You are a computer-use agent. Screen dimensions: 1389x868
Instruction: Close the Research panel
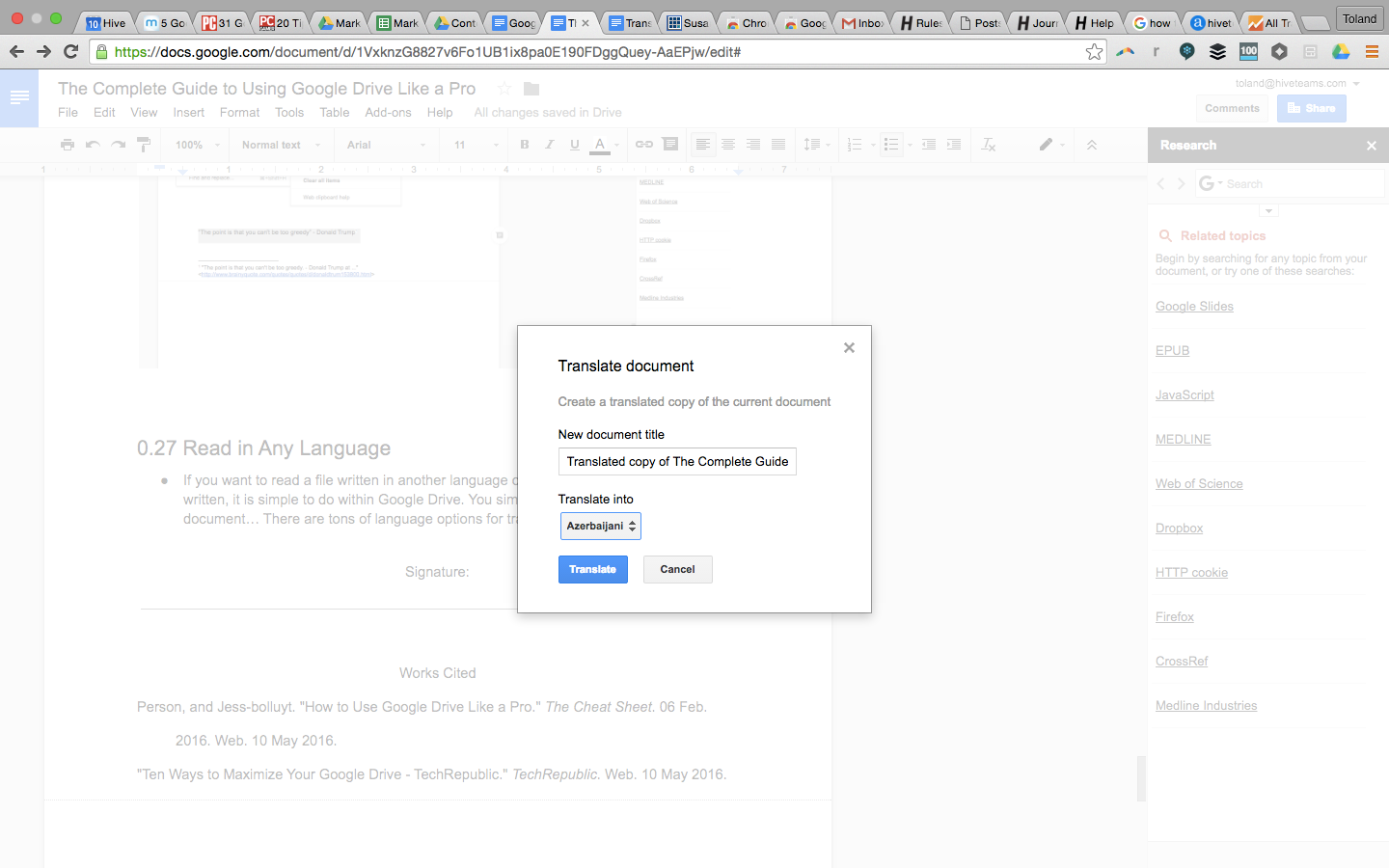tap(1372, 146)
